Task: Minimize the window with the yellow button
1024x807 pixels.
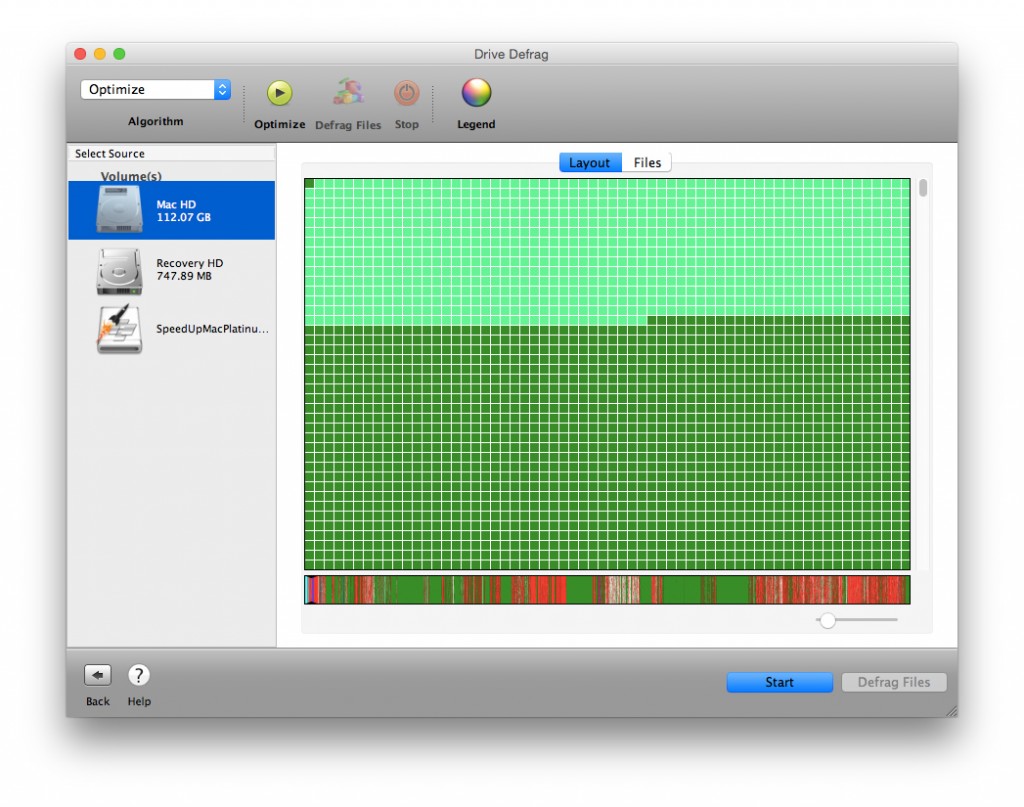Action: pos(100,54)
